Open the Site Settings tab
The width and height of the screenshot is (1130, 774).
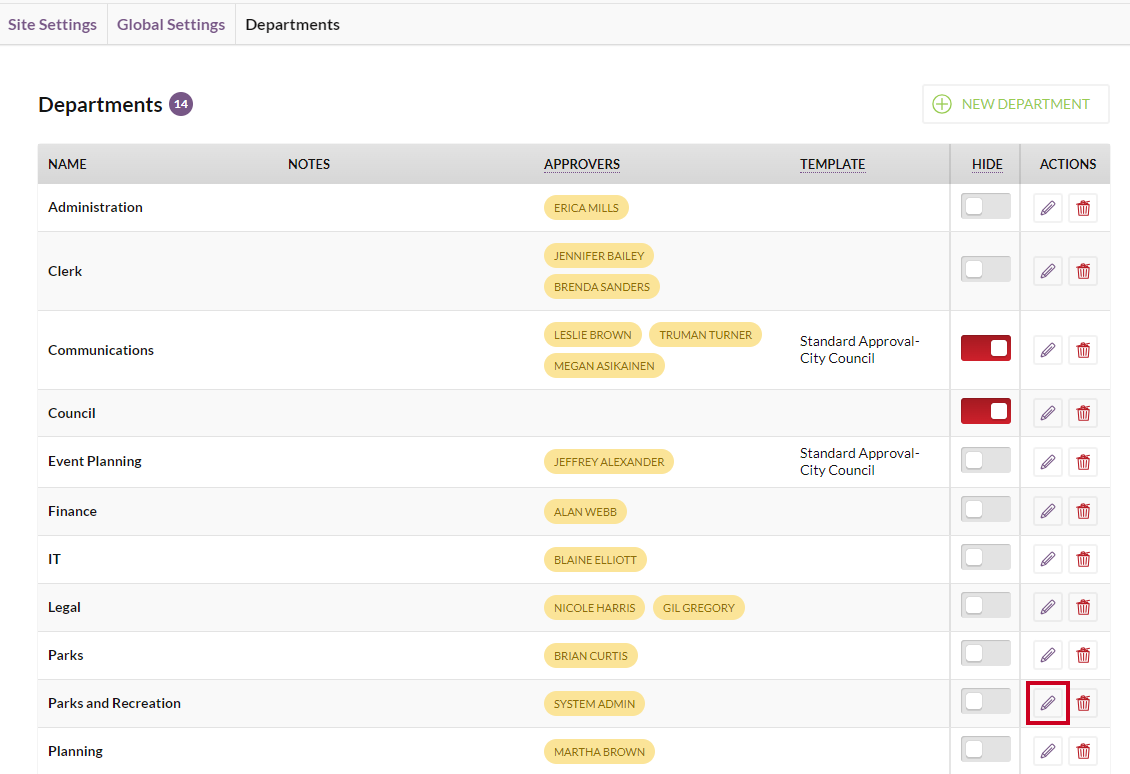(x=53, y=25)
